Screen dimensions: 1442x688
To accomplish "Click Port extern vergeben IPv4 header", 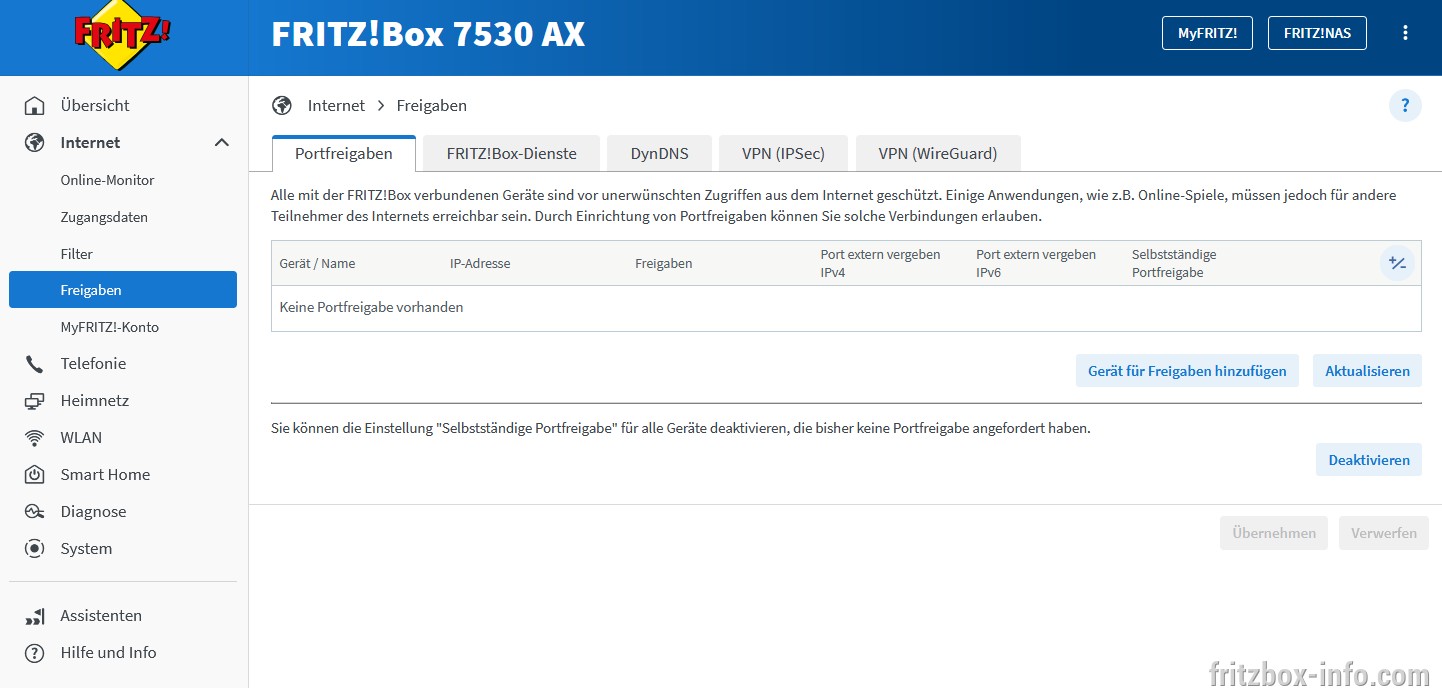I will [x=880, y=263].
